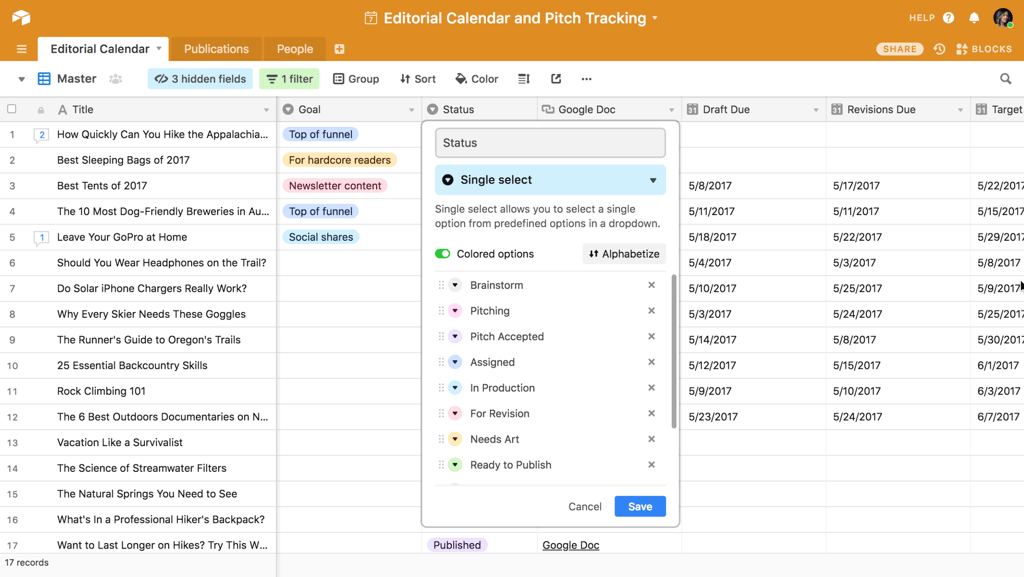Open the more options ellipsis in the toolbar
Image resolution: width=1024 pixels, height=577 pixels.
click(x=586, y=78)
